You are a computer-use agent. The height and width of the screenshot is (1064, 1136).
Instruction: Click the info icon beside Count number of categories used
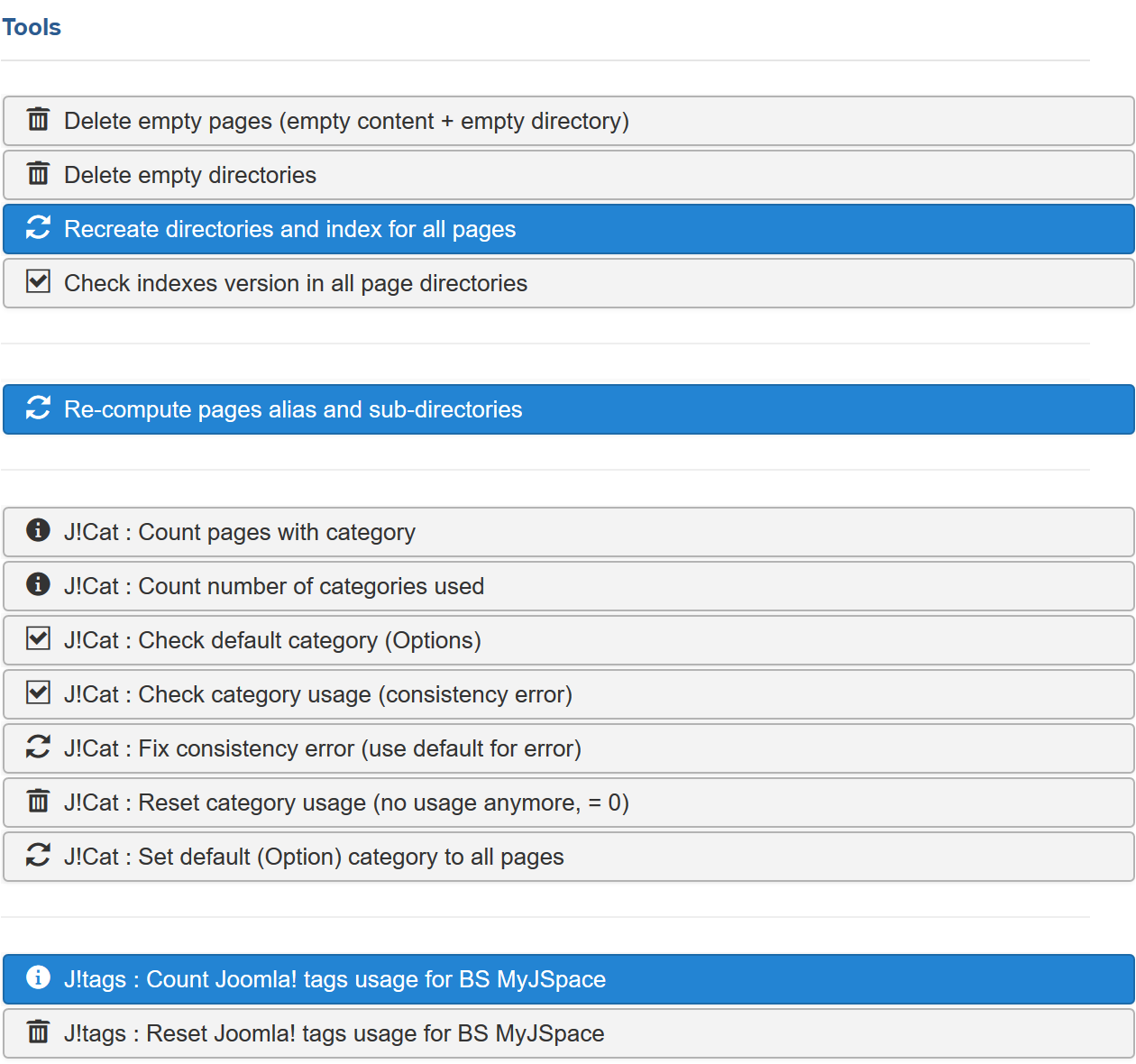[38, 584]
